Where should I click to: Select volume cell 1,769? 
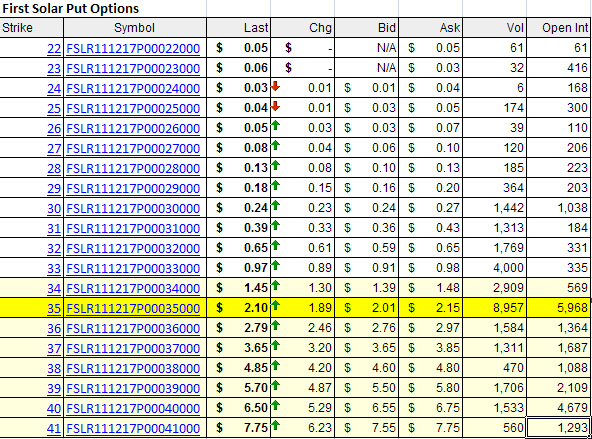click(x=495, y=248)
